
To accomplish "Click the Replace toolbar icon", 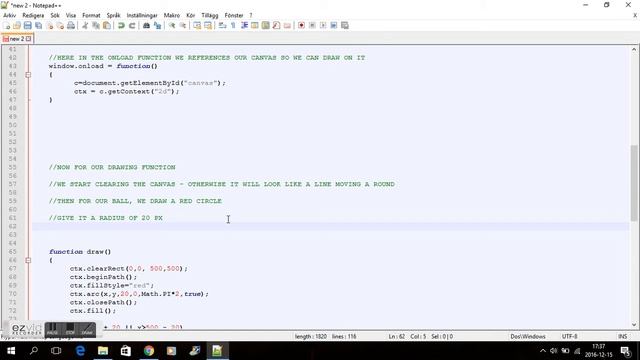I will coord(157,25).
